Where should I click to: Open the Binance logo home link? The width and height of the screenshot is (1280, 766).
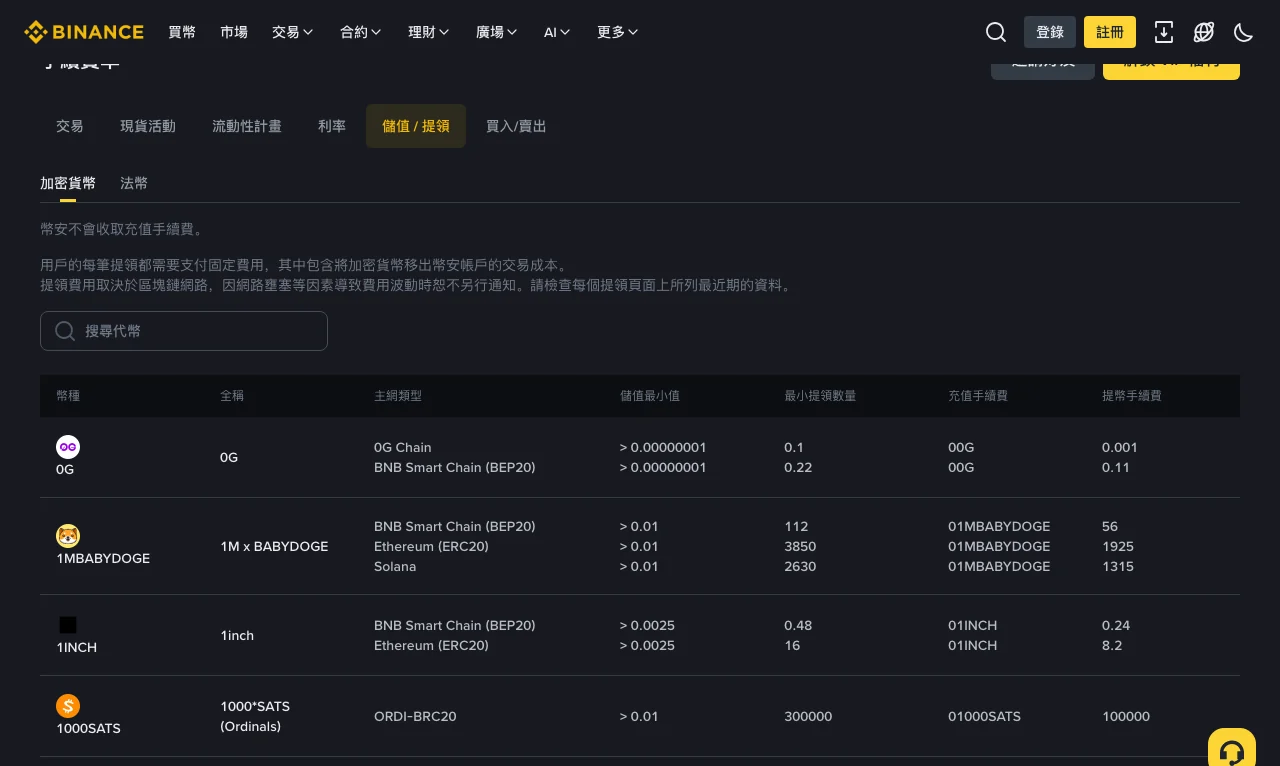(x=84, y=32)
